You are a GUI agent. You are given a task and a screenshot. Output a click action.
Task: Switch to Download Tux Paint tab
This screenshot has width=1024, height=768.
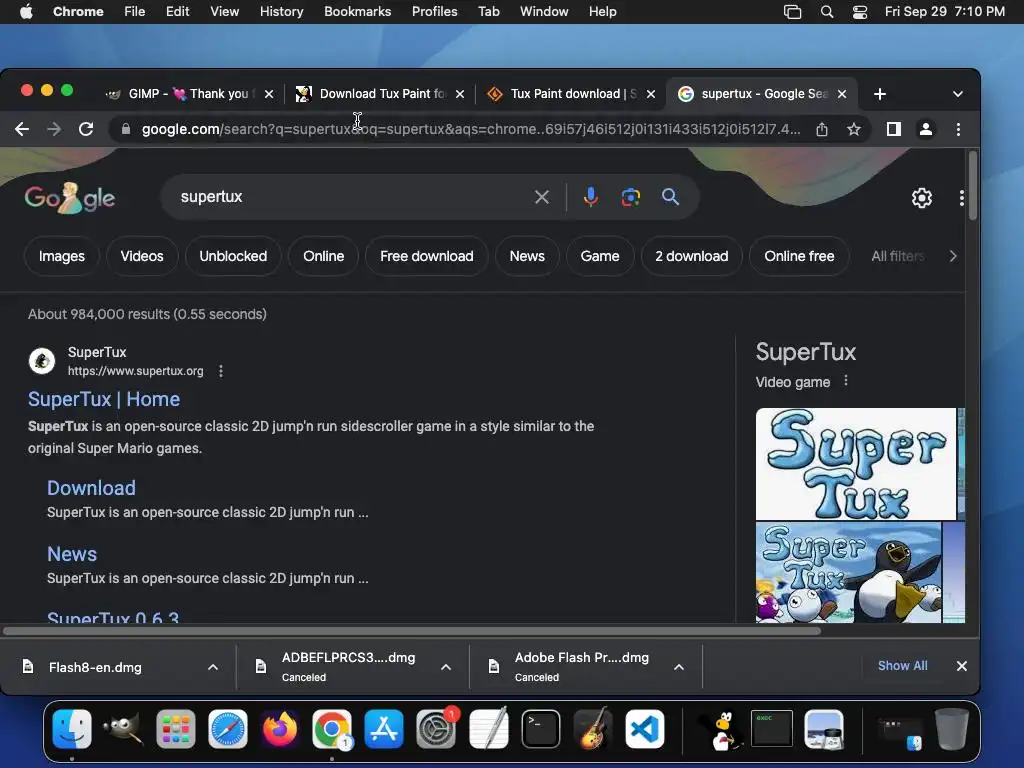click(x=380, y=94)
